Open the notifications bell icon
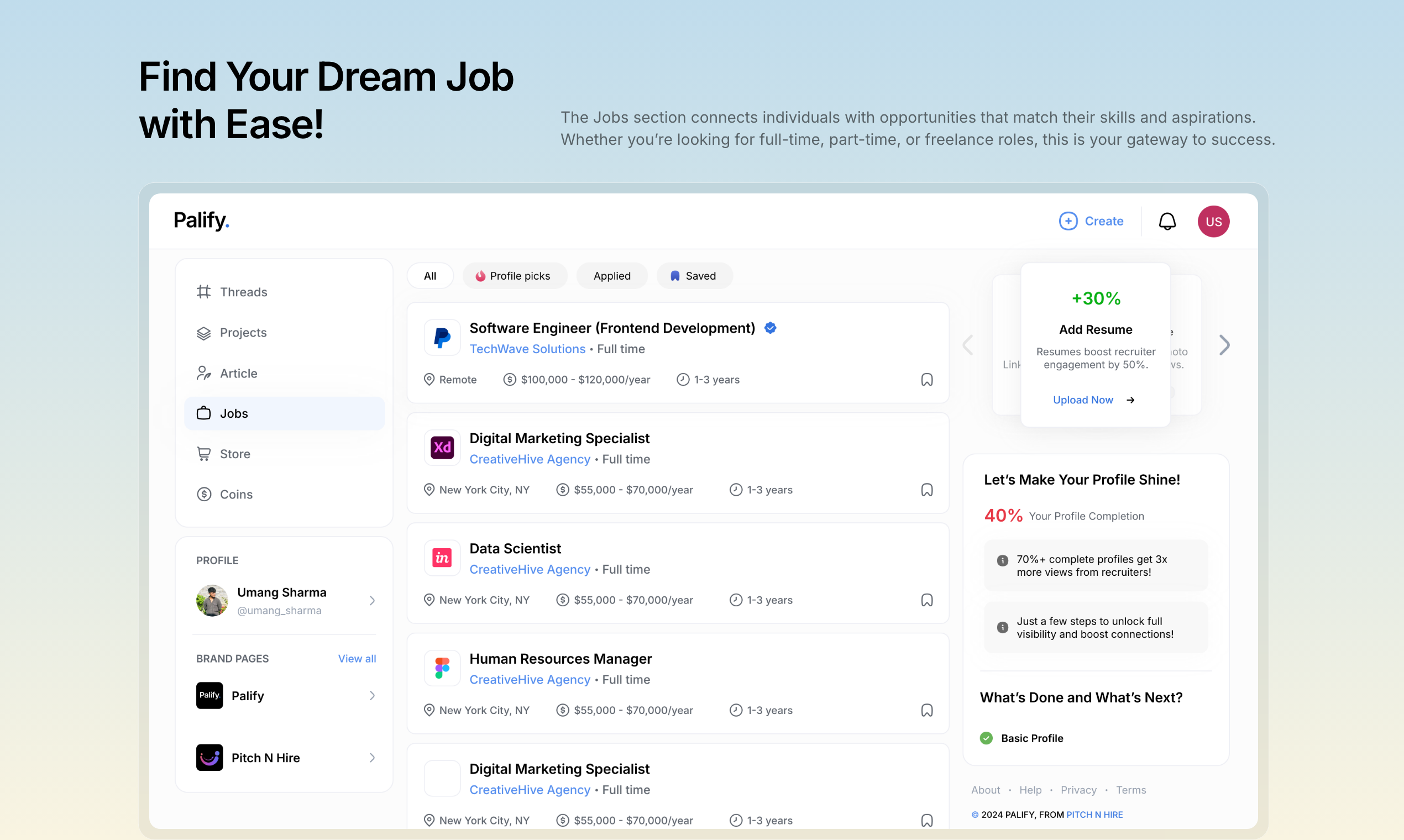This screenshot has height=840, width=1404. click(1167, 221)
